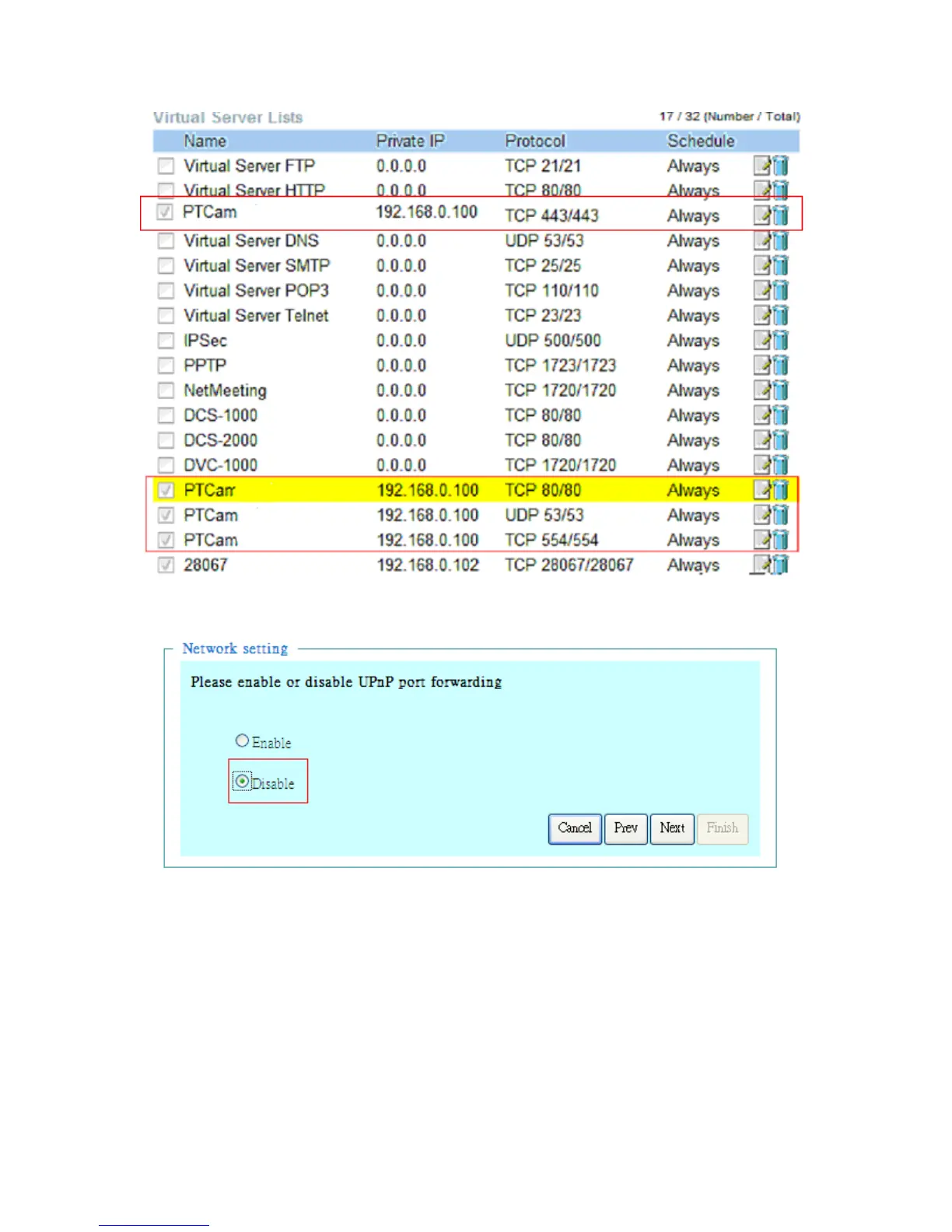Screen dimensions: 952x1232
Task: Edit the Virtual Server Telnet entry
Action: click(762, 315)
